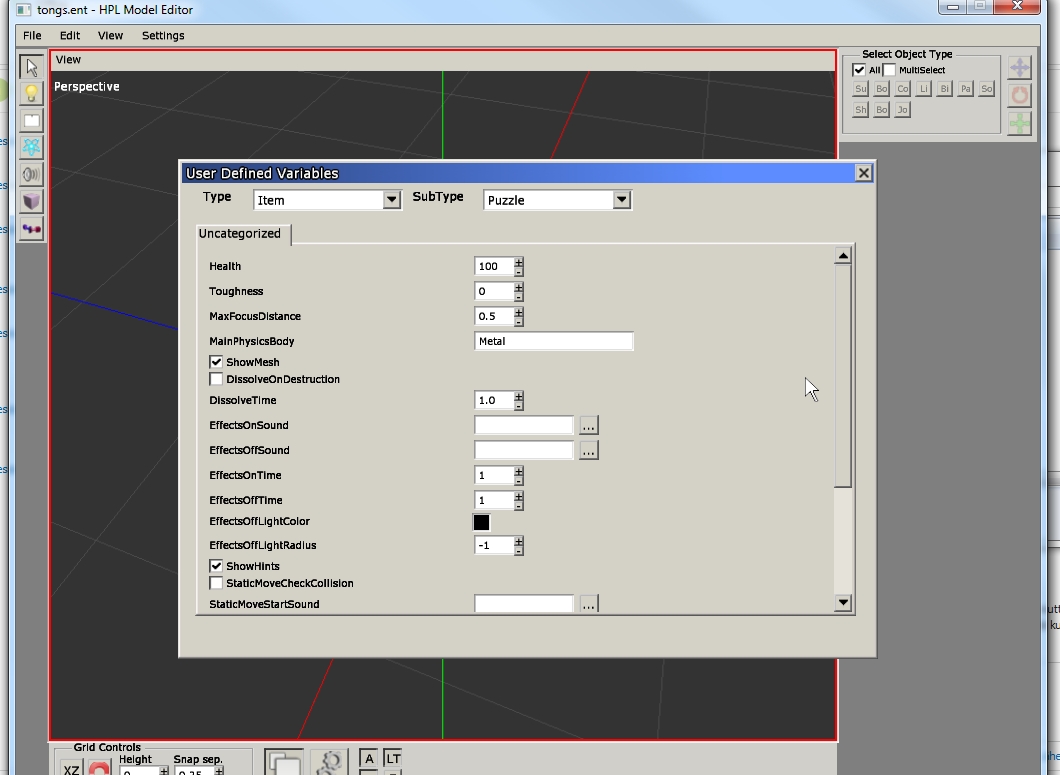Switch to the Uncategorized tab
Image resolution: width=1060 pixels, height=775 pixels.
pyautogui.click(x=240, y=234)
